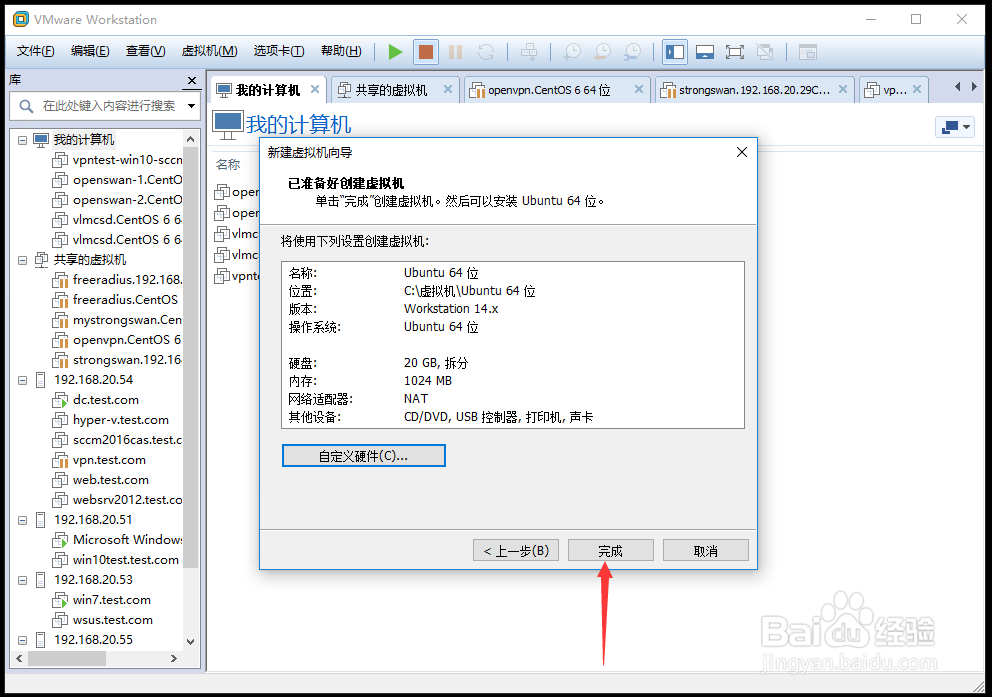Collapse the 192.168.20.51 tree node
992x697 pixels.
click(22, 520)
